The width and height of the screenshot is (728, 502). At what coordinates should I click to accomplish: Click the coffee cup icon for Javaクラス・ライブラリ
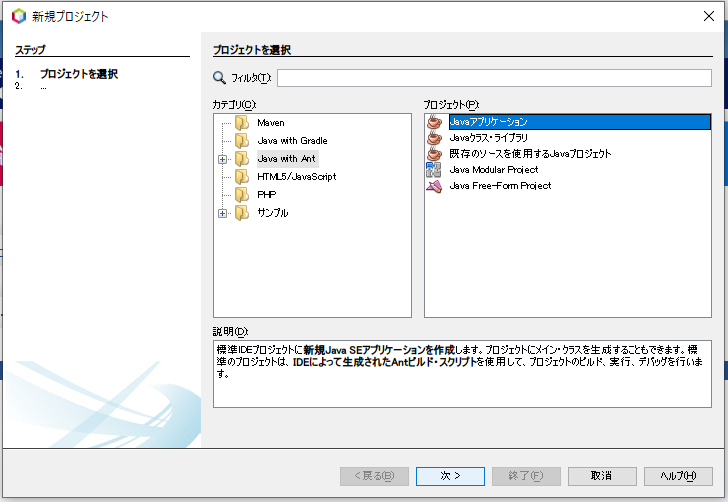pyautogui.click(x=434, y=138)
